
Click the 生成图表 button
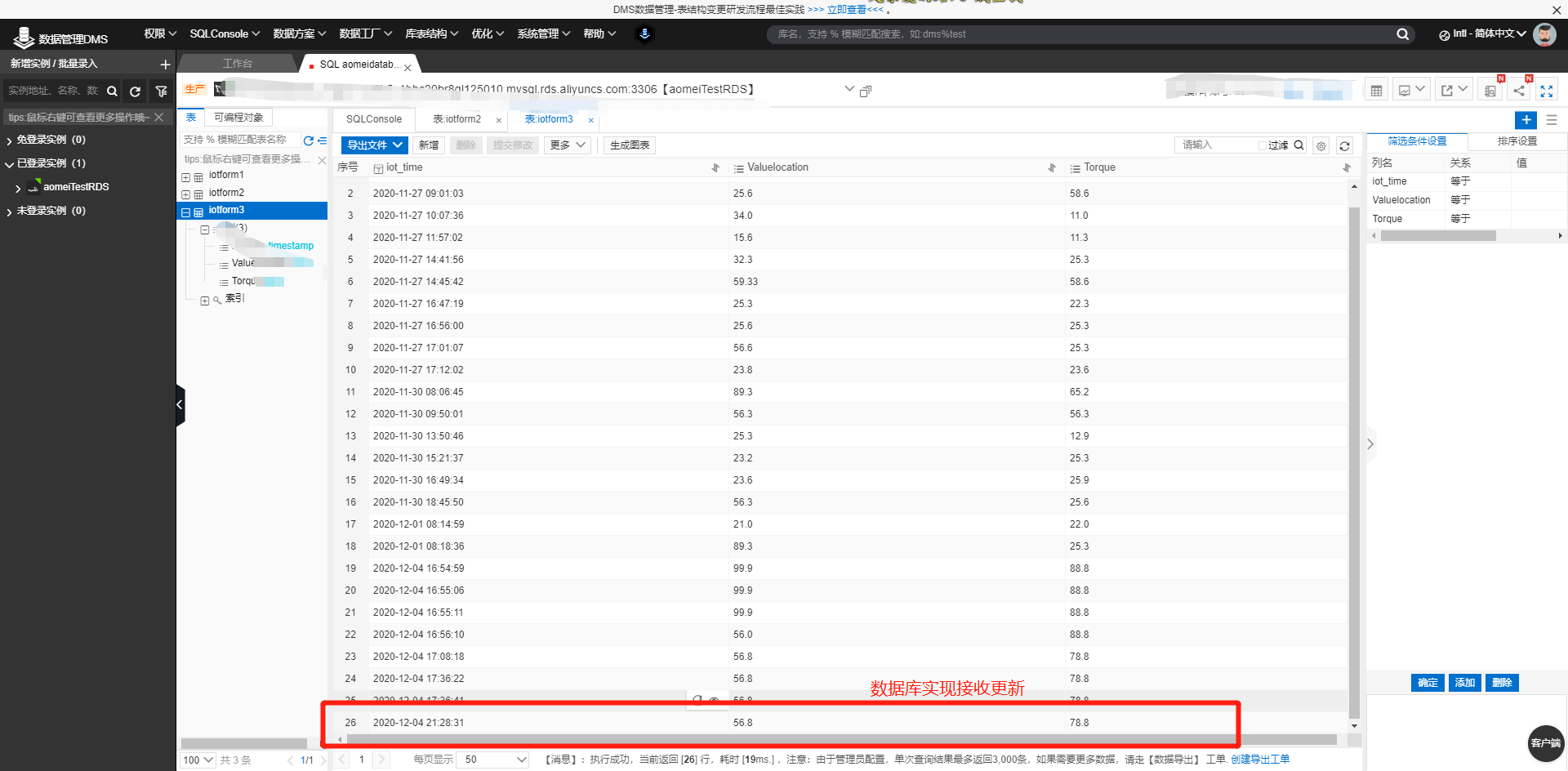point(630,145)
